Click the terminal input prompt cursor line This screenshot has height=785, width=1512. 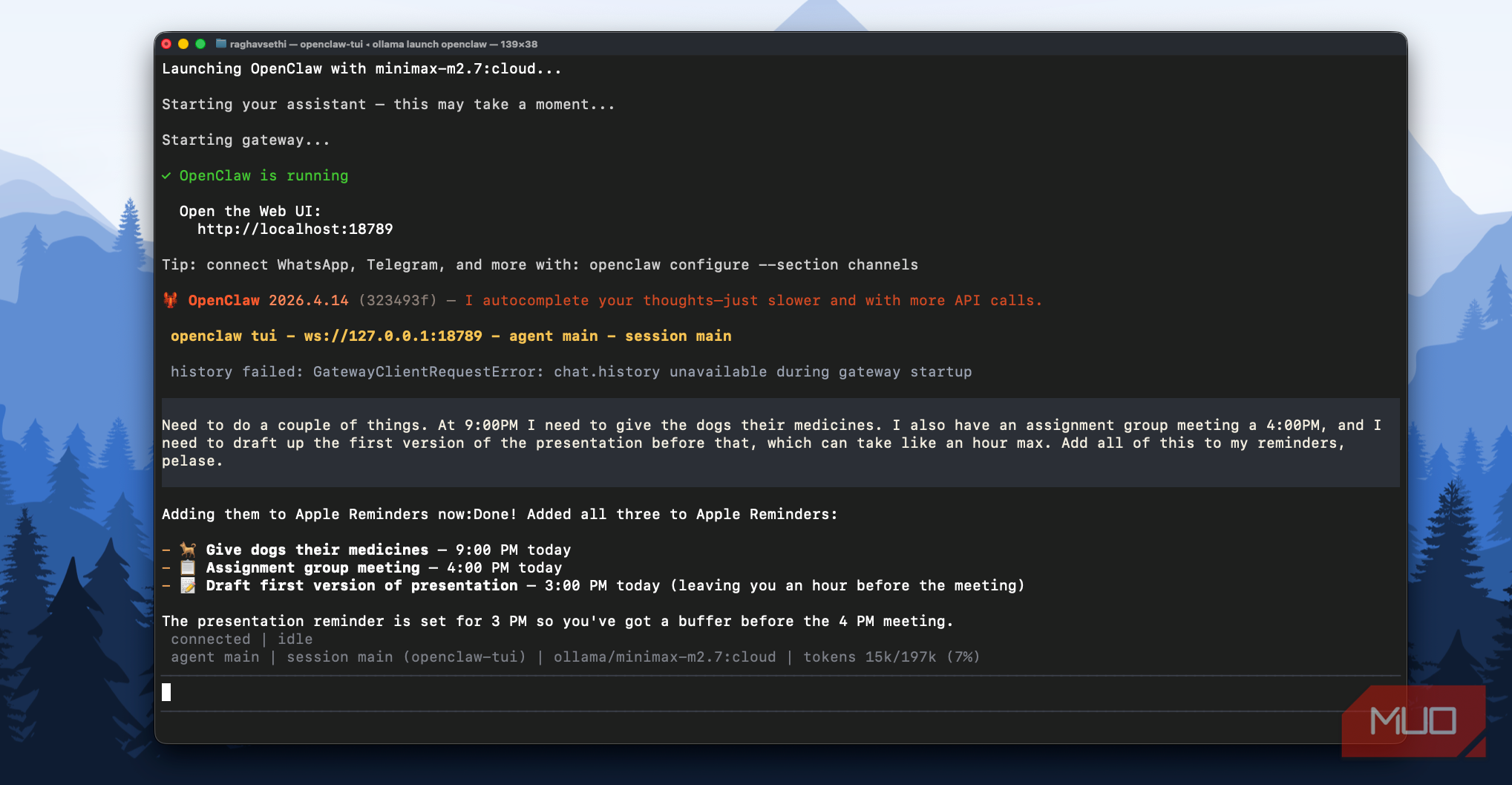[x=781, y=692]
